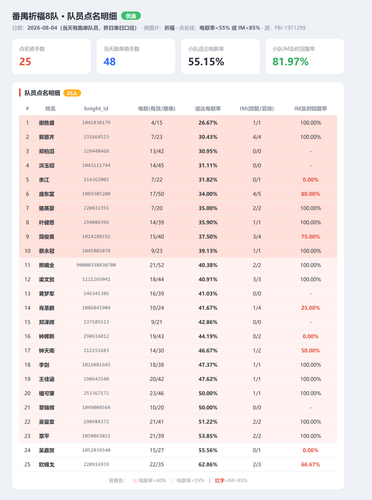Screen dimensions: 372x500
Task: Select the source code FBI-1971299
Action: (x=290, y=28)
